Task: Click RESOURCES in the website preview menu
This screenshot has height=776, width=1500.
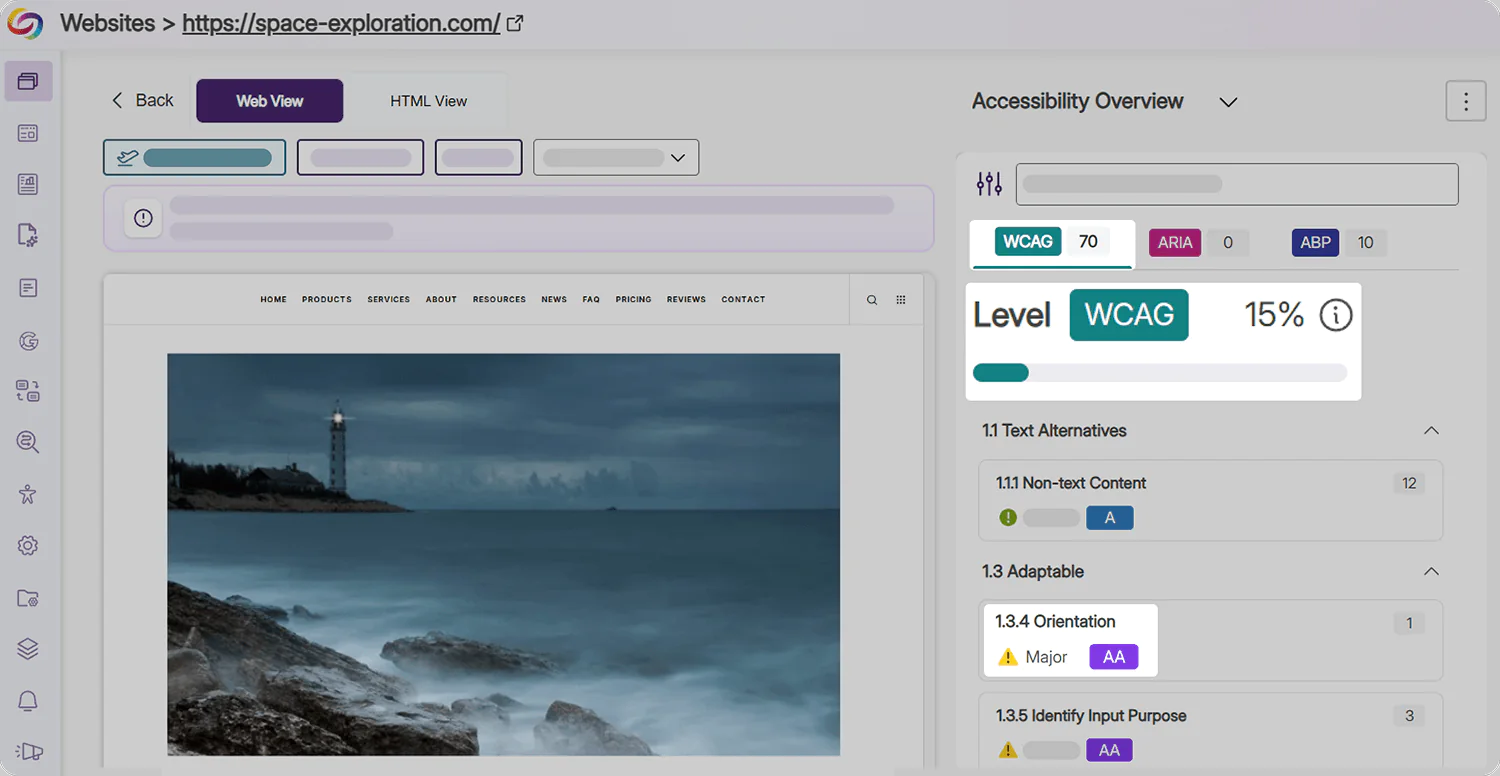Action: tap(499, 300)
